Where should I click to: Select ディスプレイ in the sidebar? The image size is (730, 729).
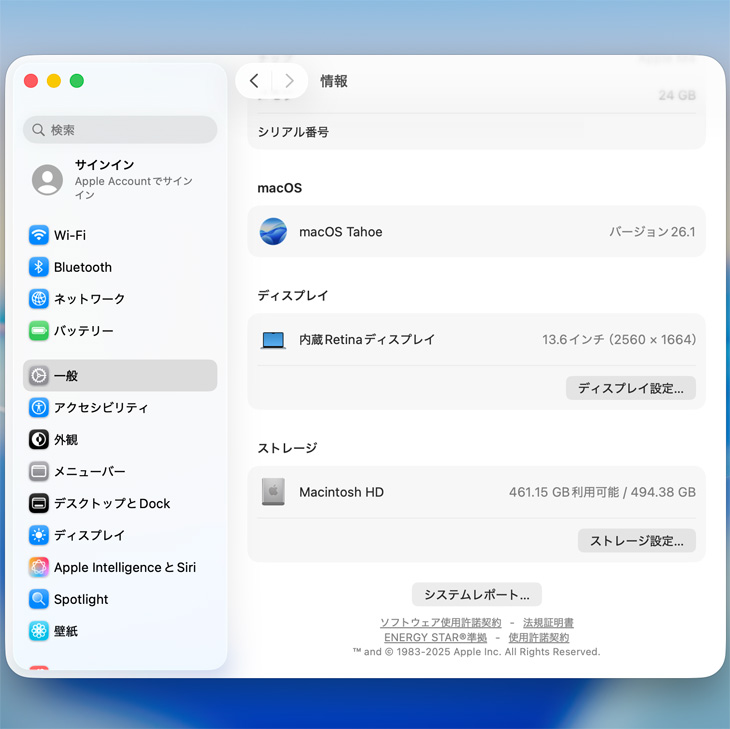click(x=89, y=536)
